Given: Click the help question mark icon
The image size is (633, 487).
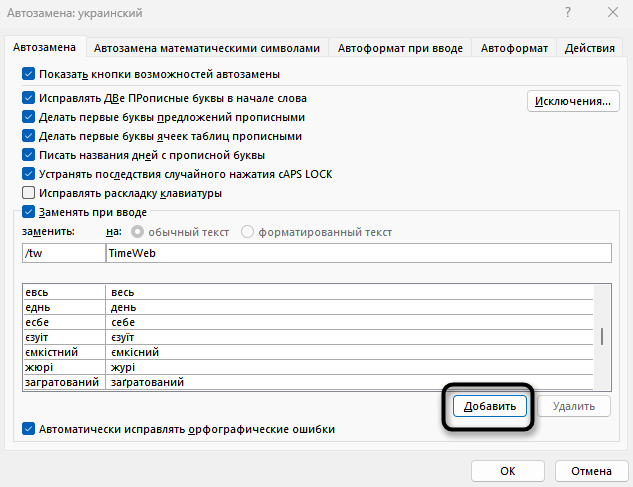Looking at the screenshot, I should pyautogui.click(x=568, y=13).
